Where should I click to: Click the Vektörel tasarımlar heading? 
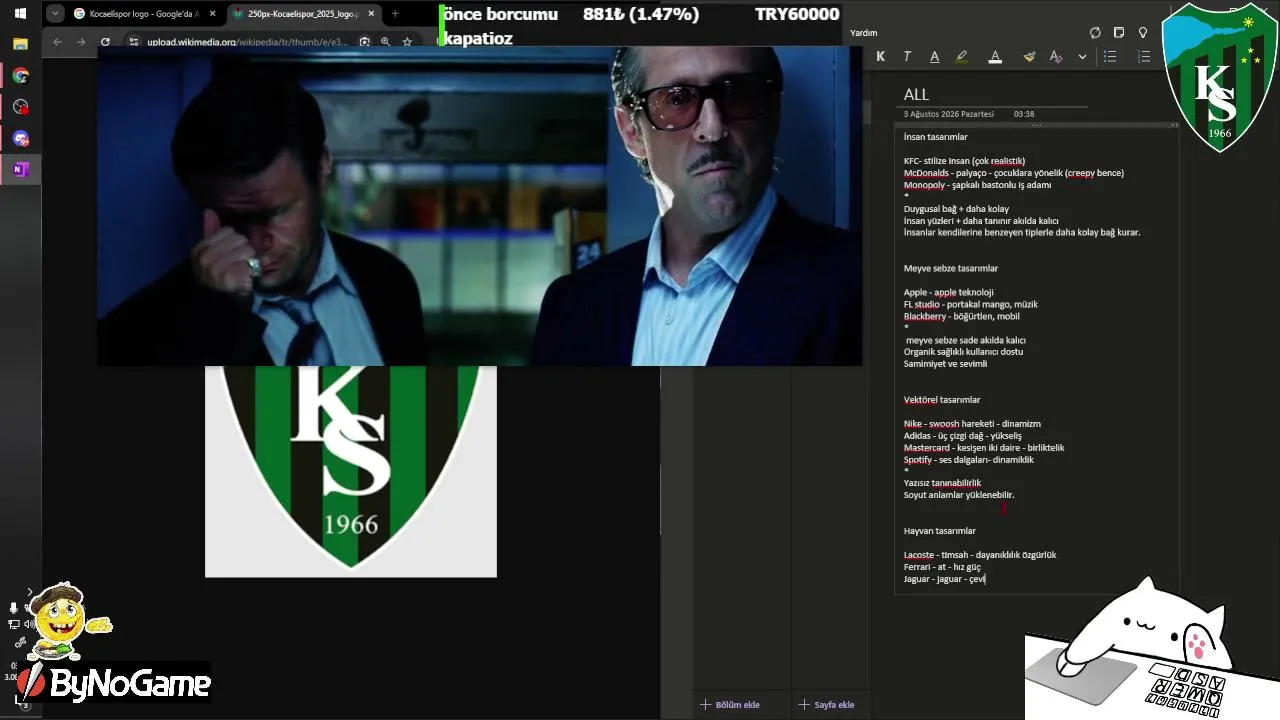coord(942,400)
